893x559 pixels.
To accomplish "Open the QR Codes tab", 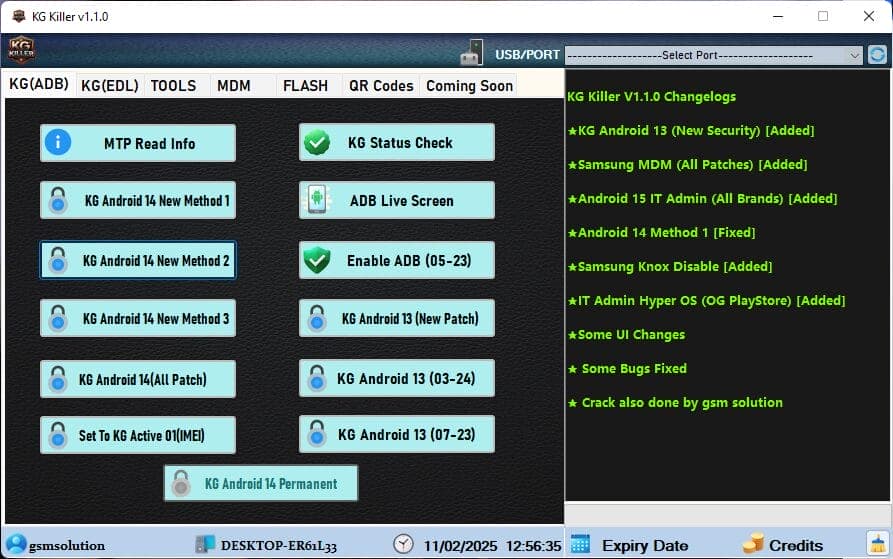I will coord(380,86).
